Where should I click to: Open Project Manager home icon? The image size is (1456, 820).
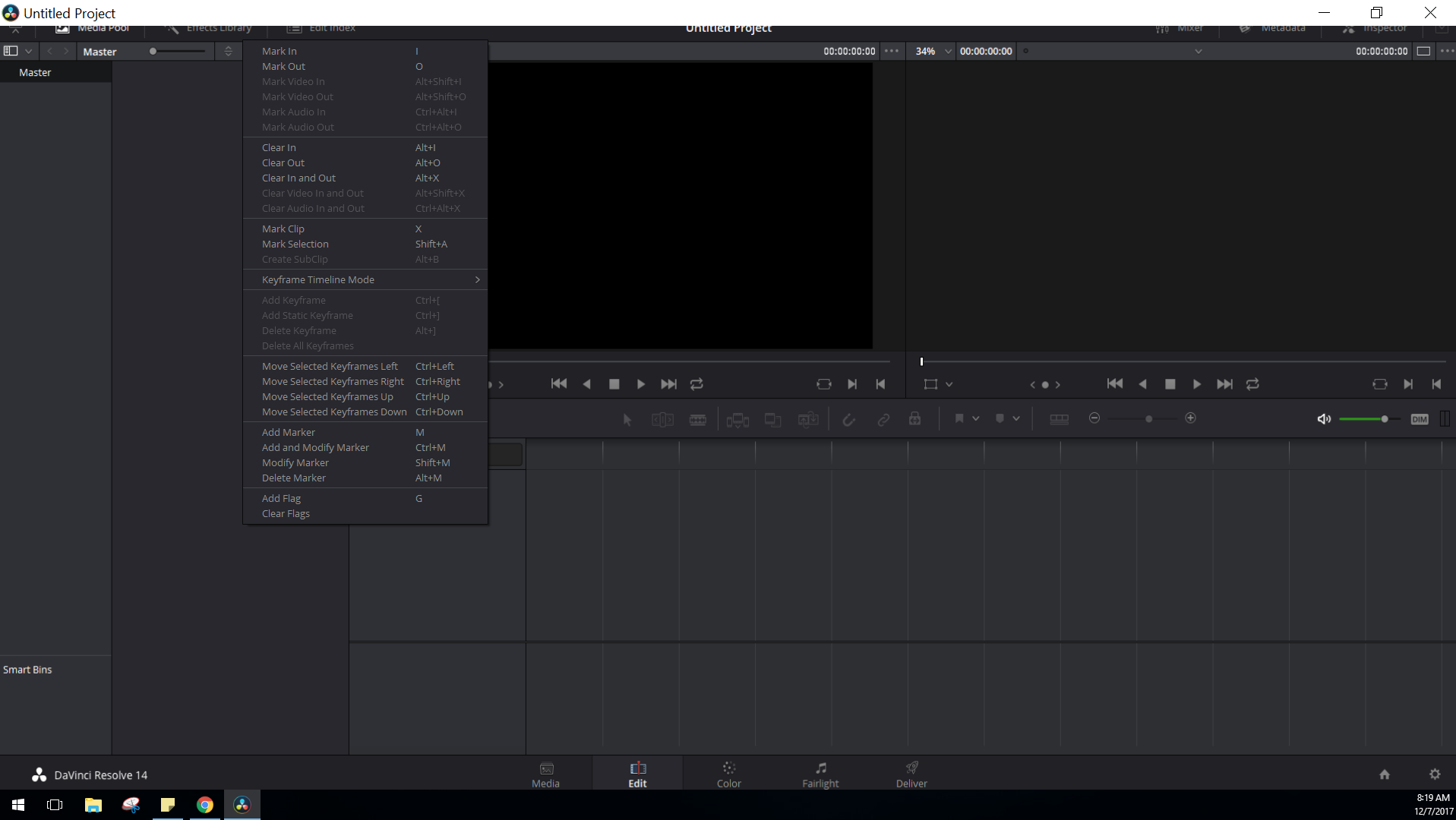tap(1385, 774)
